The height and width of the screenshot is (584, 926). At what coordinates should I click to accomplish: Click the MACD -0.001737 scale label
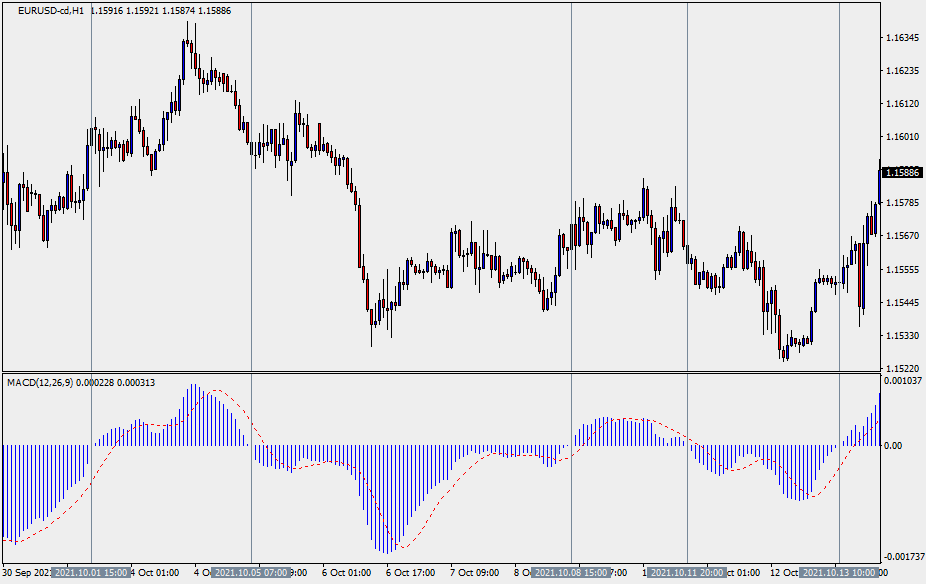[x=903, y=556]
